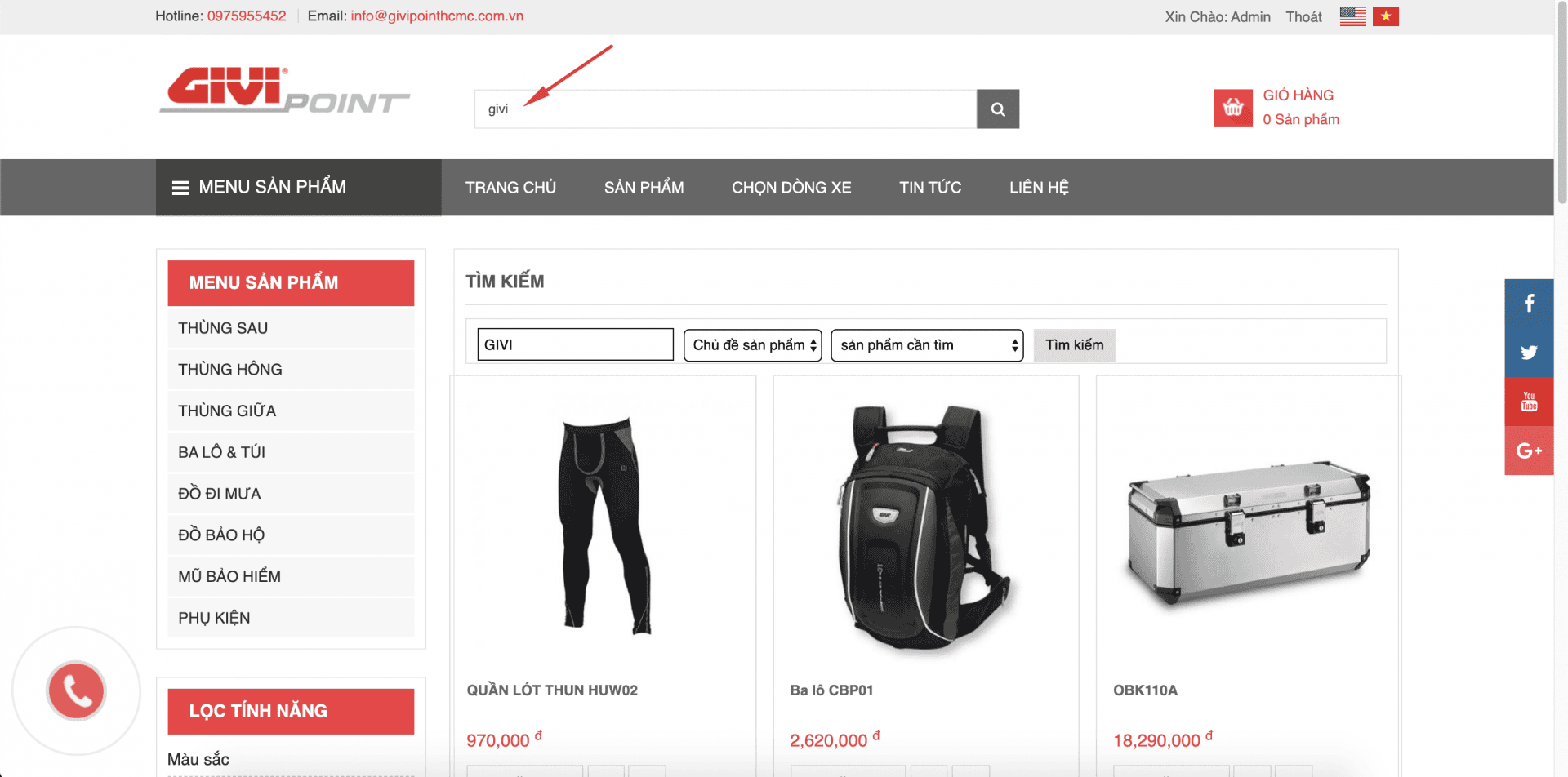The height and width of the screenshot is (777, 1568).
Task: Click the price 2,620,000 đ
Action: click(835, 739)
